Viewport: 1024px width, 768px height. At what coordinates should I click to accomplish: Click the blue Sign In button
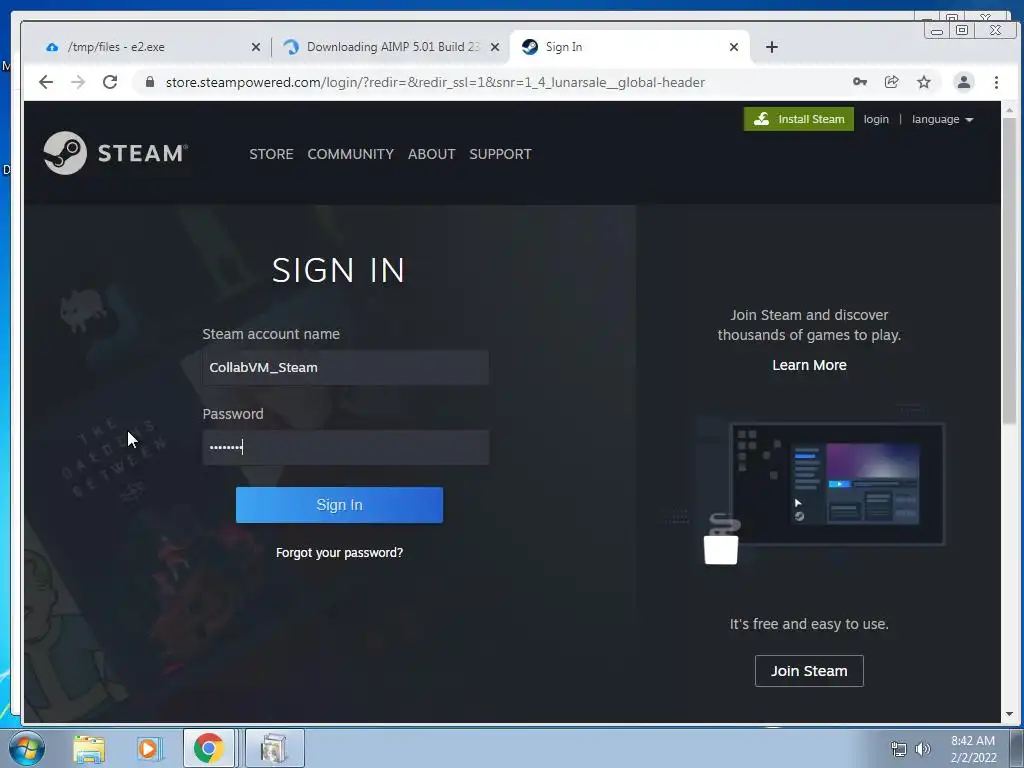(339, 505)
